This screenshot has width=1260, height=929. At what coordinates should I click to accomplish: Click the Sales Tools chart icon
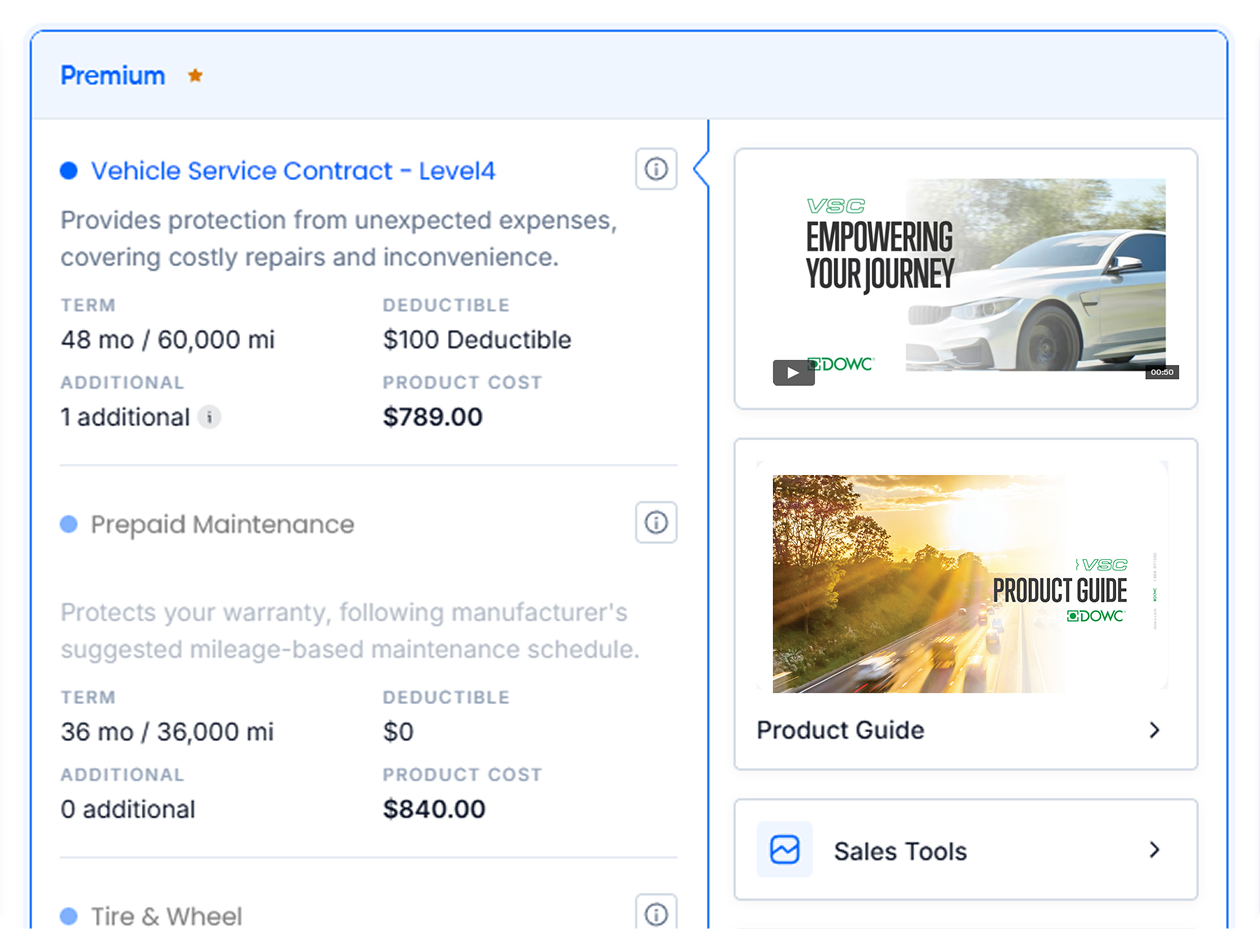[x=784, y=850]
